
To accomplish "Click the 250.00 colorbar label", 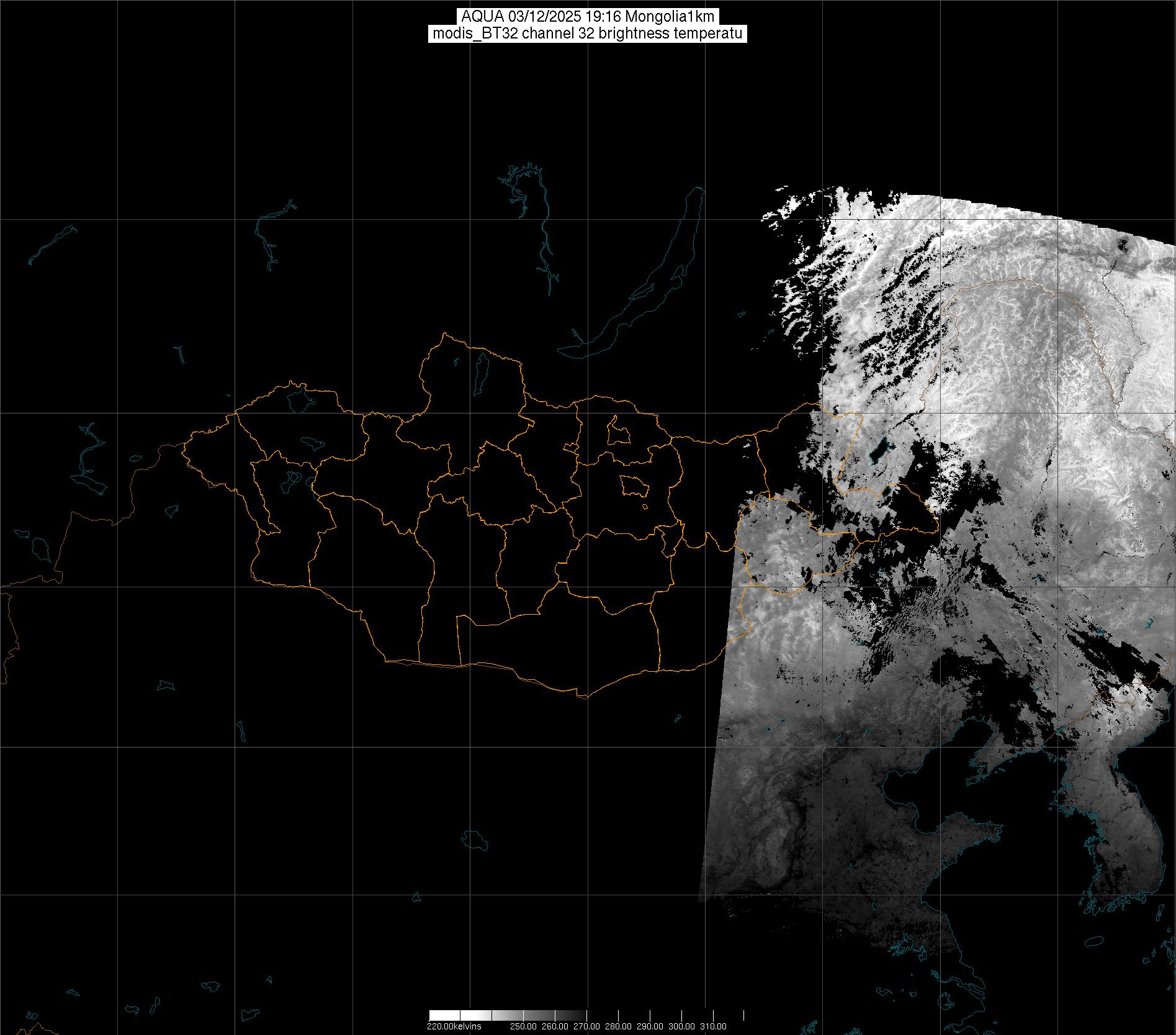I will [x=524, y=1026].
